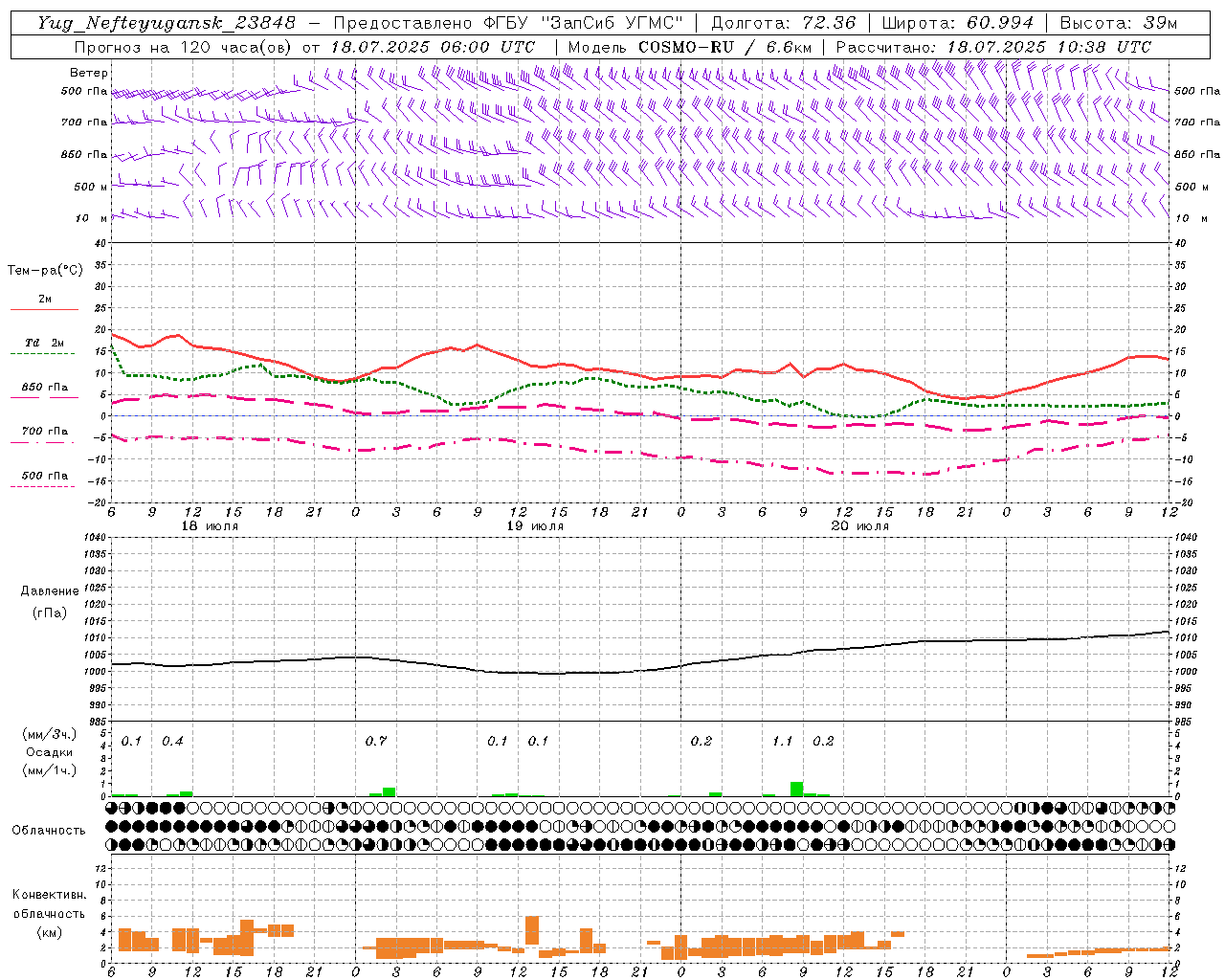Click the '2м' temperature legend entry
The height and width of the screenshot is (980, 1225).
point(45,299)
